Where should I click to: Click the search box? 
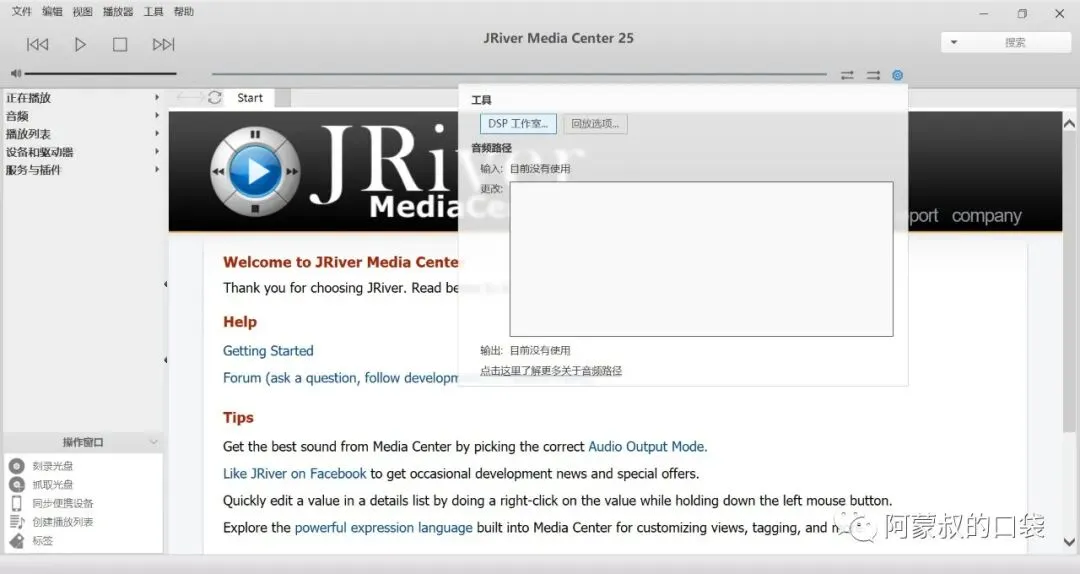(1015, 43)
